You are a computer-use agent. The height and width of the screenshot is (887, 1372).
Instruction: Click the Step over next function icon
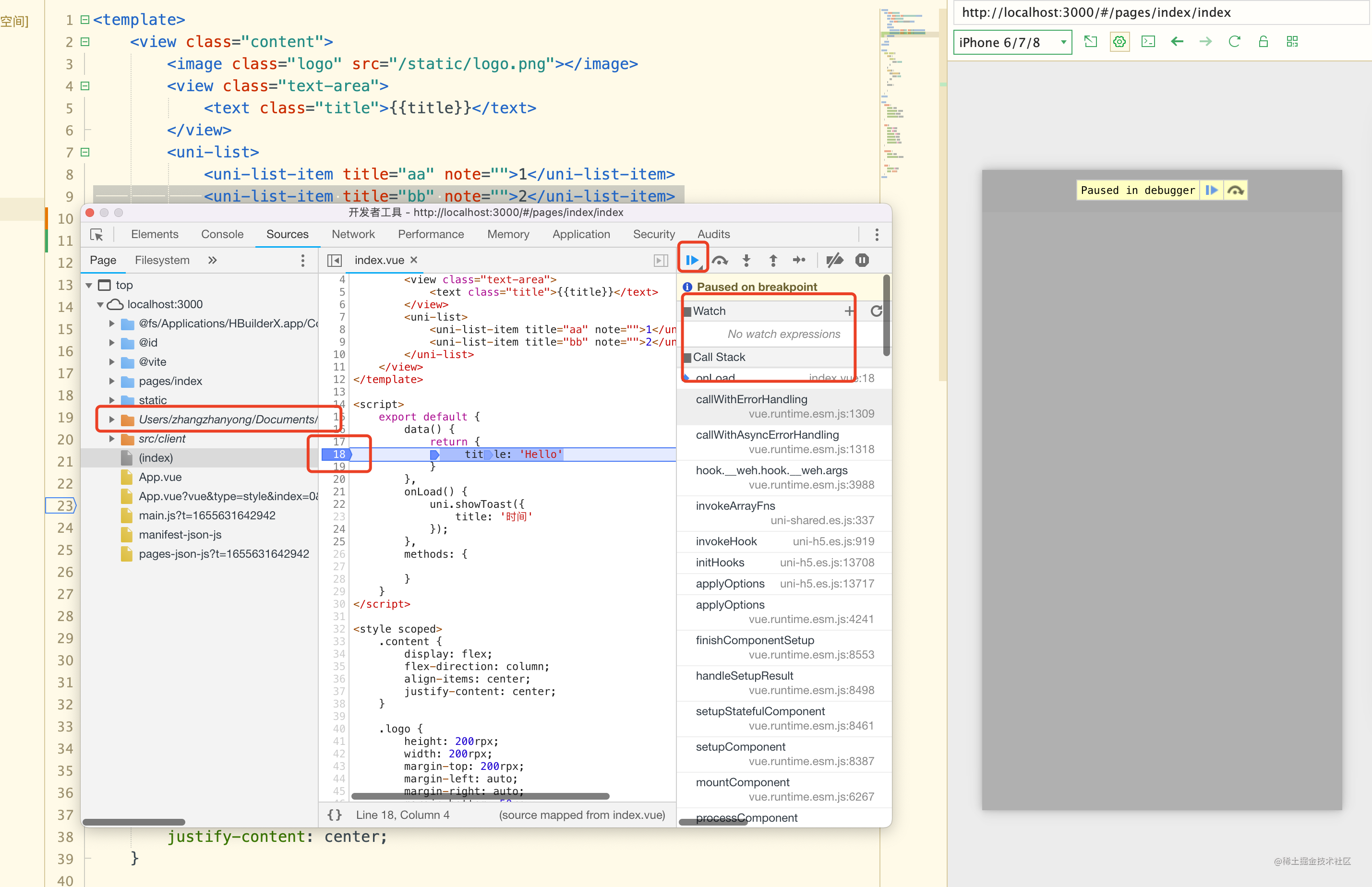click(720, 260)
